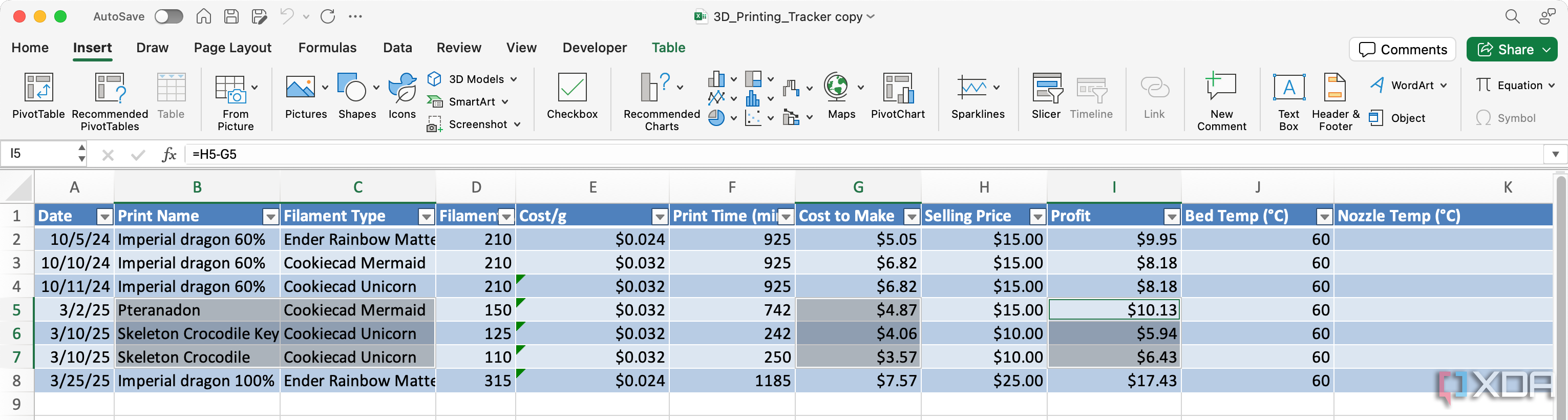This screenshot has width=1568, height=420.
Task: Open the Comments pane button
Action: [1402, 49]
